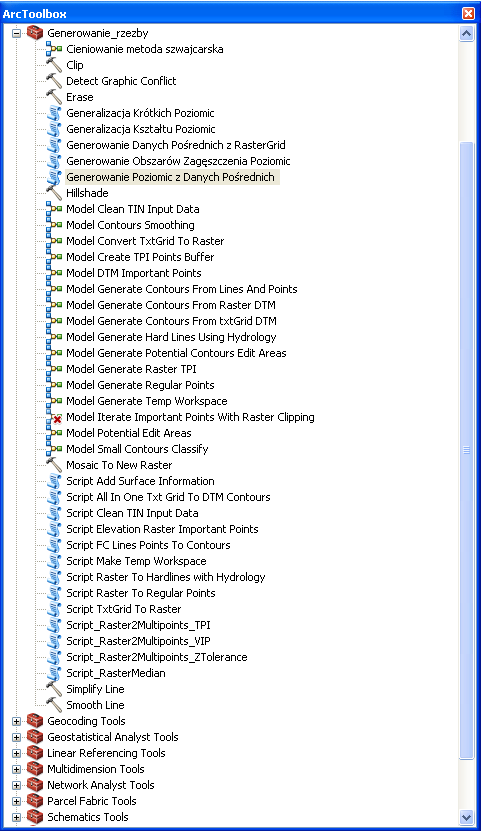Expand the Geocoding Tools toolbox
The height and width of the screenshot is (831, 482).
point(16,721)
